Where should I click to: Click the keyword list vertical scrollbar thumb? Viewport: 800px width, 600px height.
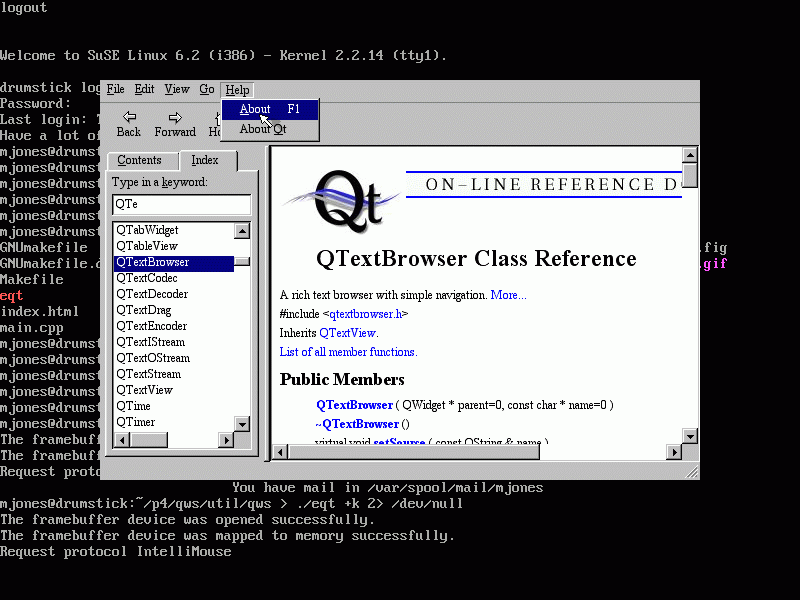pyautogui.click(x=242, y=263)
